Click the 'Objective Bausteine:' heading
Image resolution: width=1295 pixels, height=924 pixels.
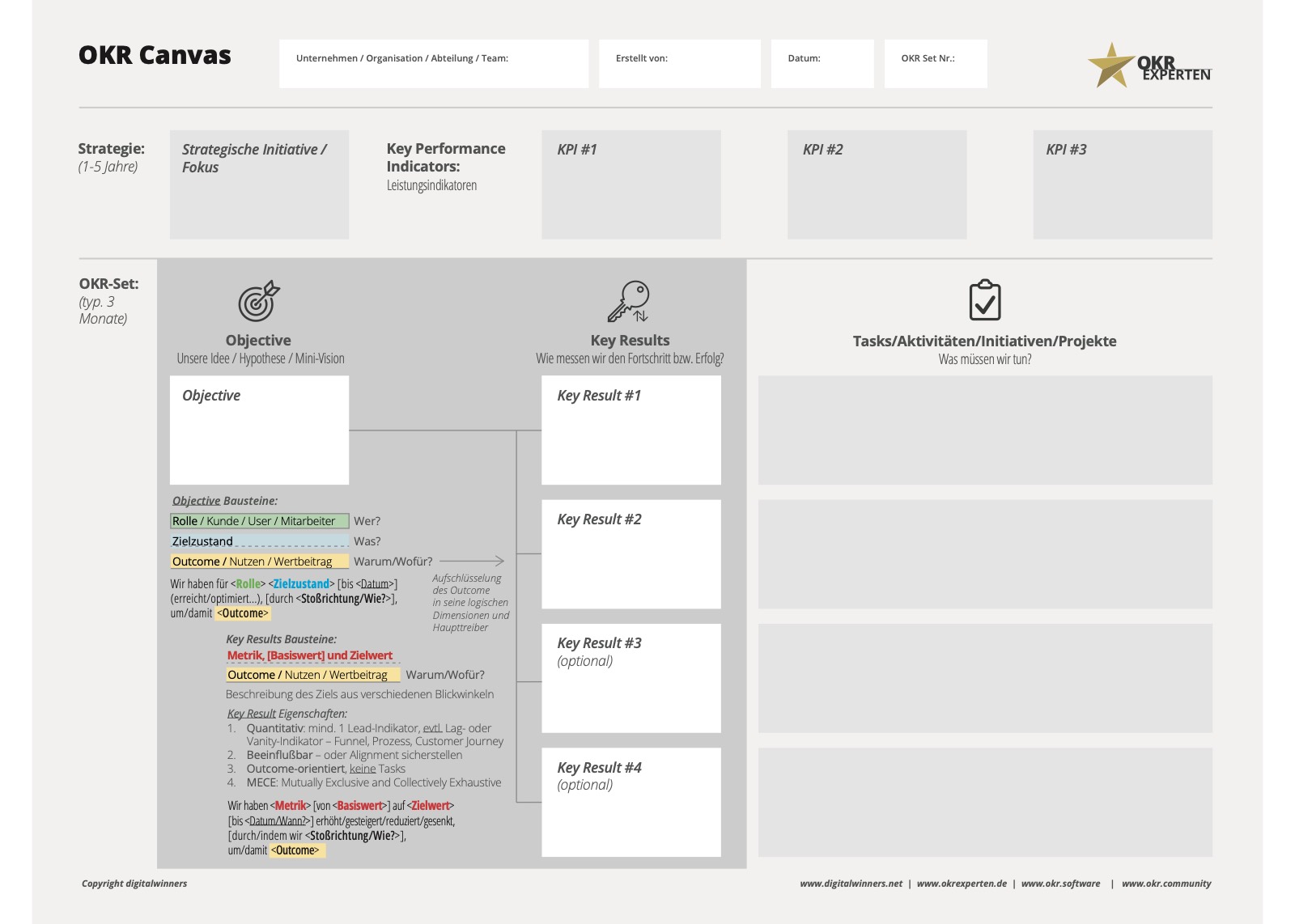tap(225, 501)
